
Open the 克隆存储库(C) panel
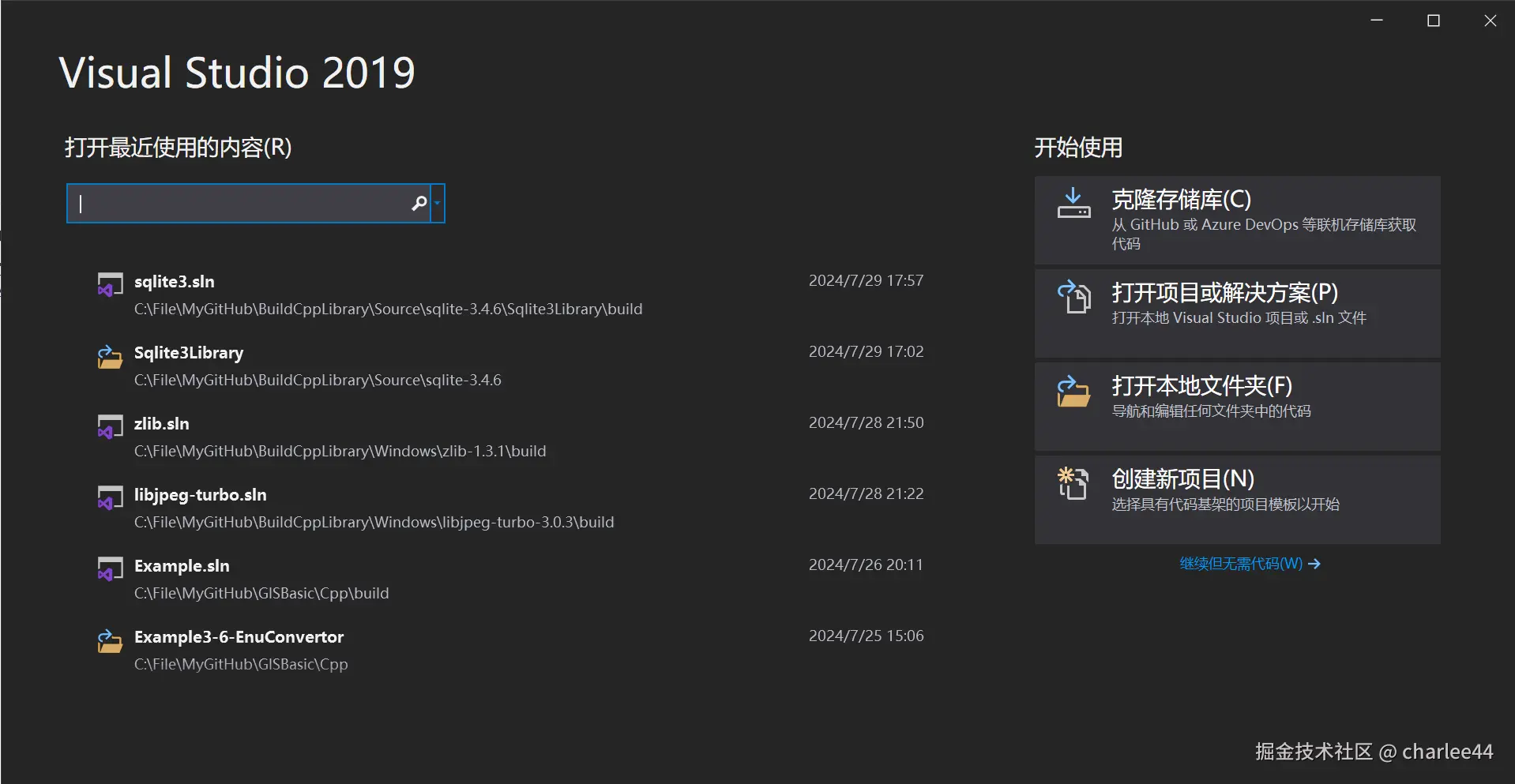pyautogui.click(x=1235, y=219)
